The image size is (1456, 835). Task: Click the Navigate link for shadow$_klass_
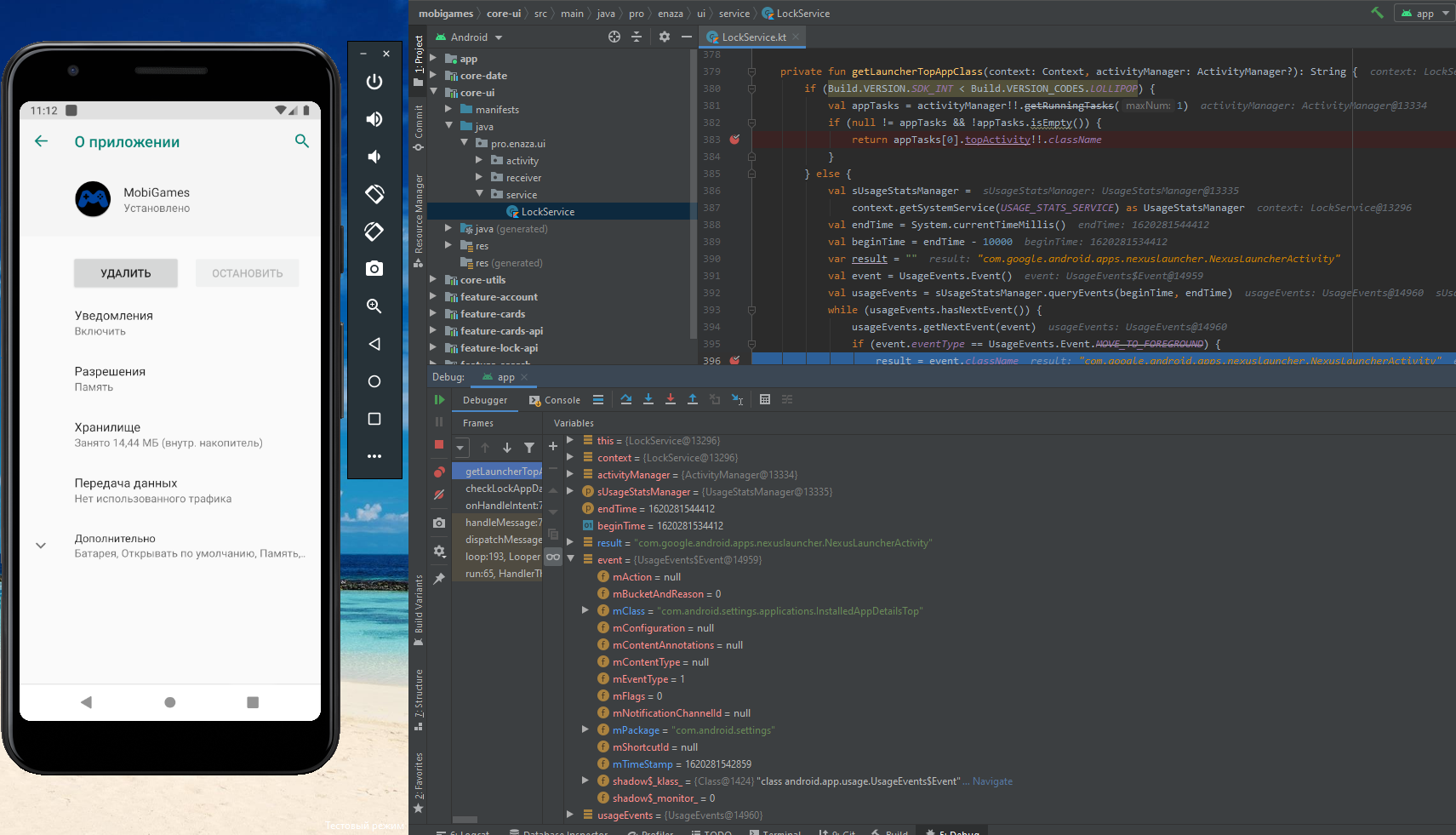point(992,781)
